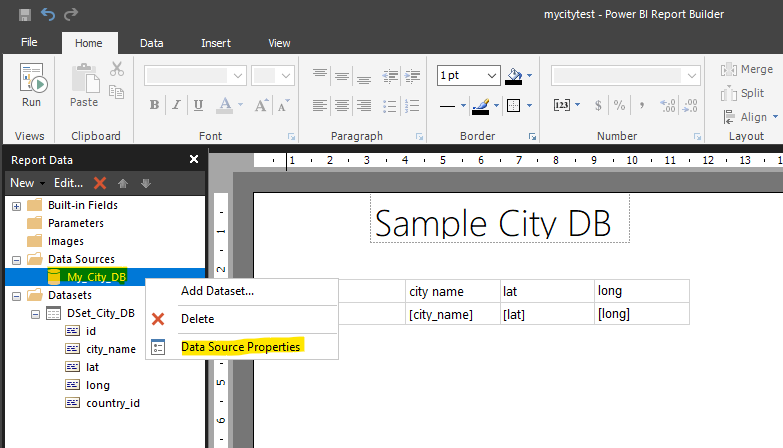Align paragraph right
Screen dimensions: 783x448
coord(364,105)
